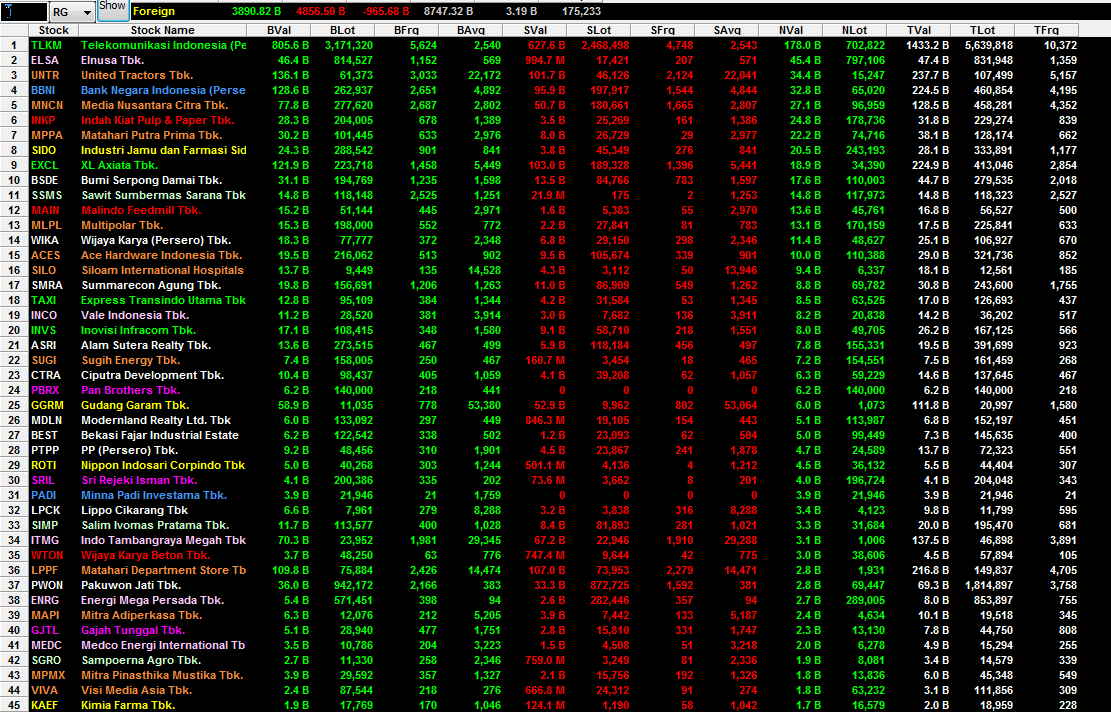Image resolution: width=1111 pixels, height=712 pixels.
Task: Click the -965.68 B net value
Action: (x=386, y=11)
